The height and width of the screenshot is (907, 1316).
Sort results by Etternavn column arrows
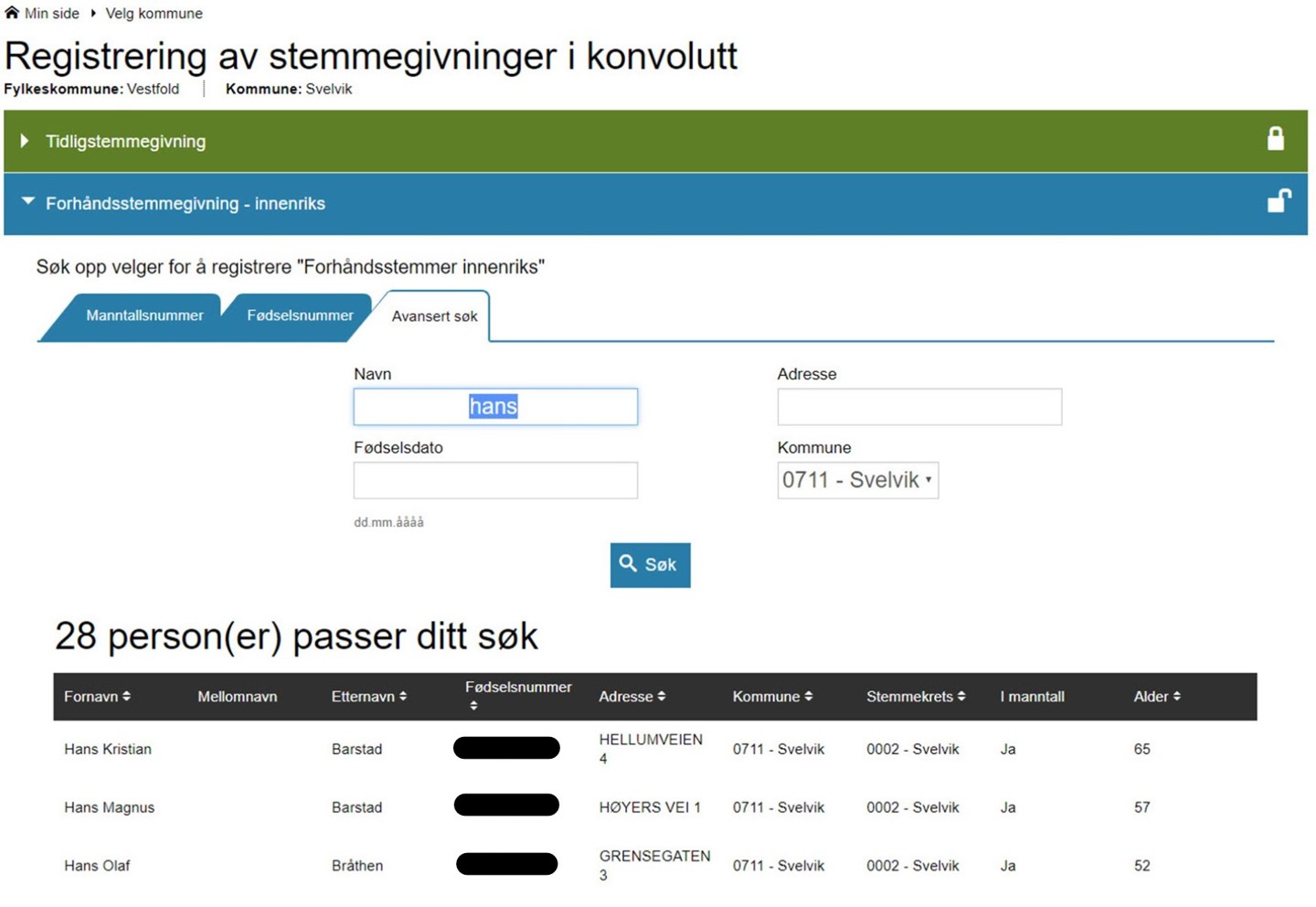[403, 697]
